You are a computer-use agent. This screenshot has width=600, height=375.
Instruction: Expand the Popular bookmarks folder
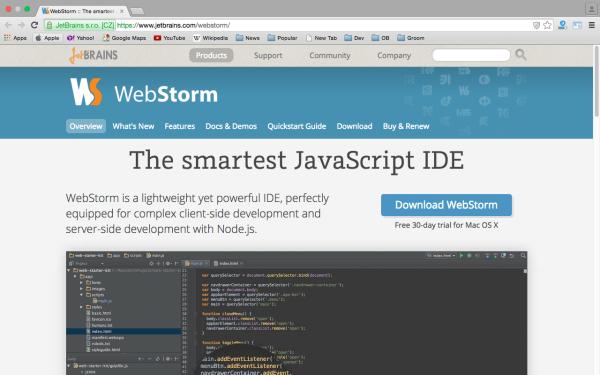pos(282,38)
